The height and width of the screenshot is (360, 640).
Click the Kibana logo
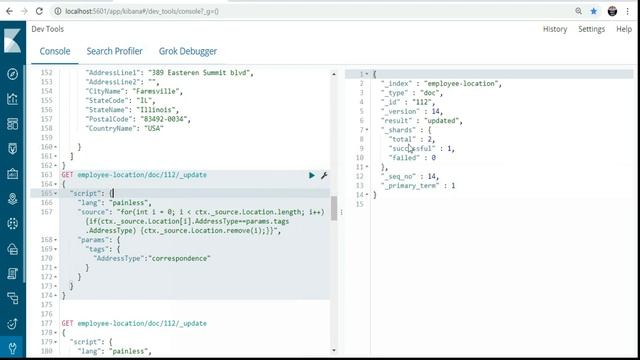(x=12, y=41)
